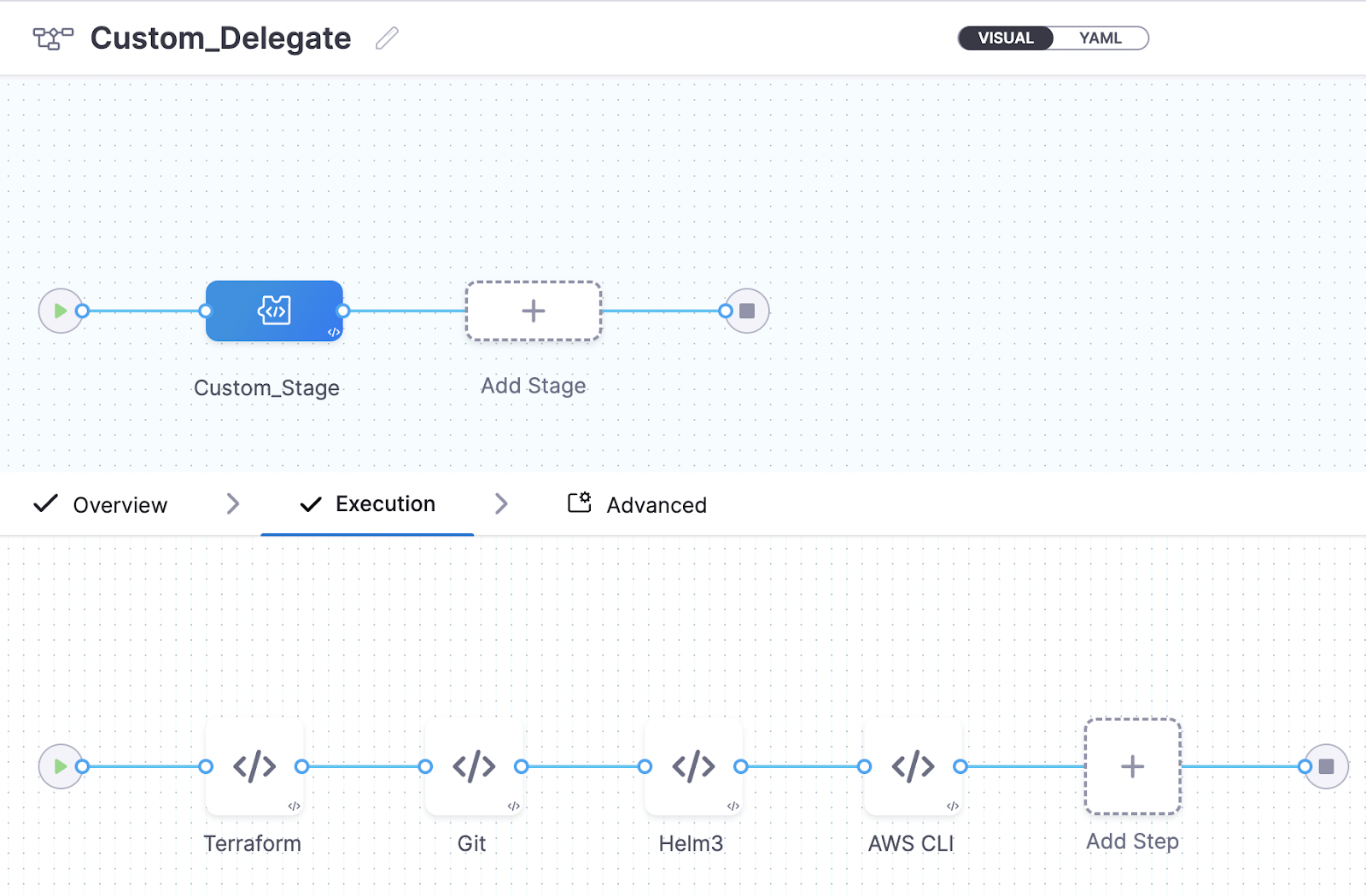Click the AWS CLI label
Viewport: 1366px width, 896px height.
(911, 843)
